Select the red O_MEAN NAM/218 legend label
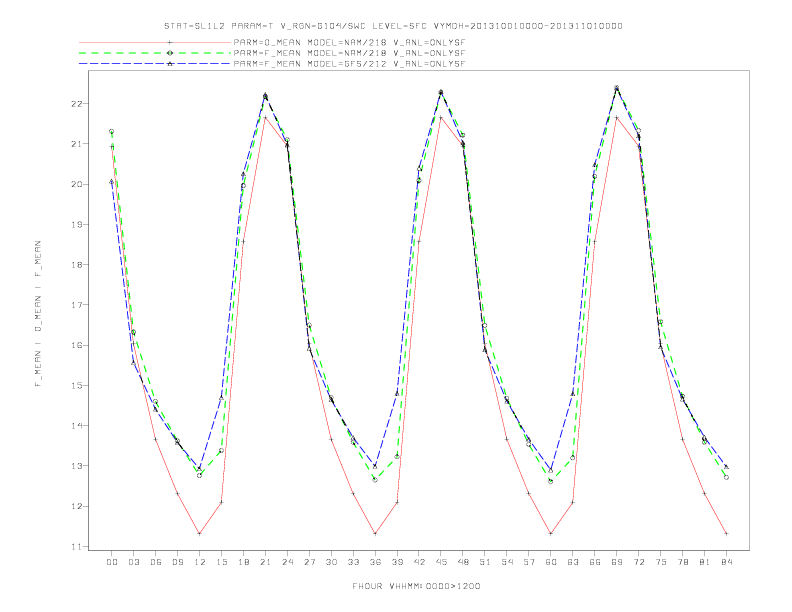This screenshot has height=612, width=792. click(349, 42)
